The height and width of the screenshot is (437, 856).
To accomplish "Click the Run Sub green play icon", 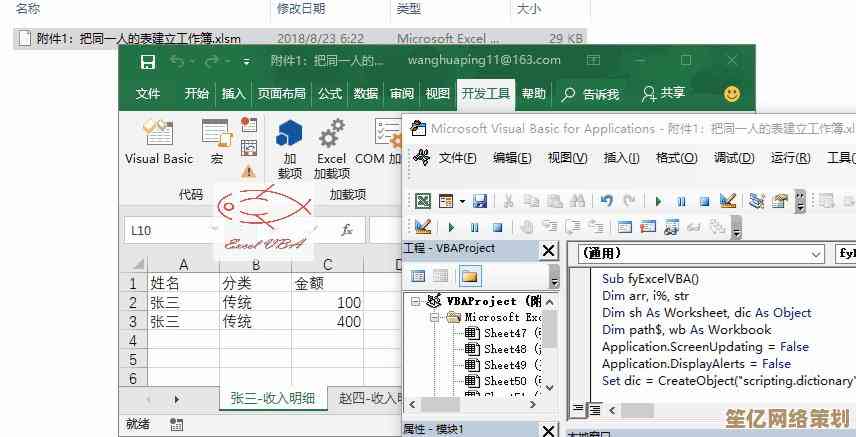I will click(658, 201).
